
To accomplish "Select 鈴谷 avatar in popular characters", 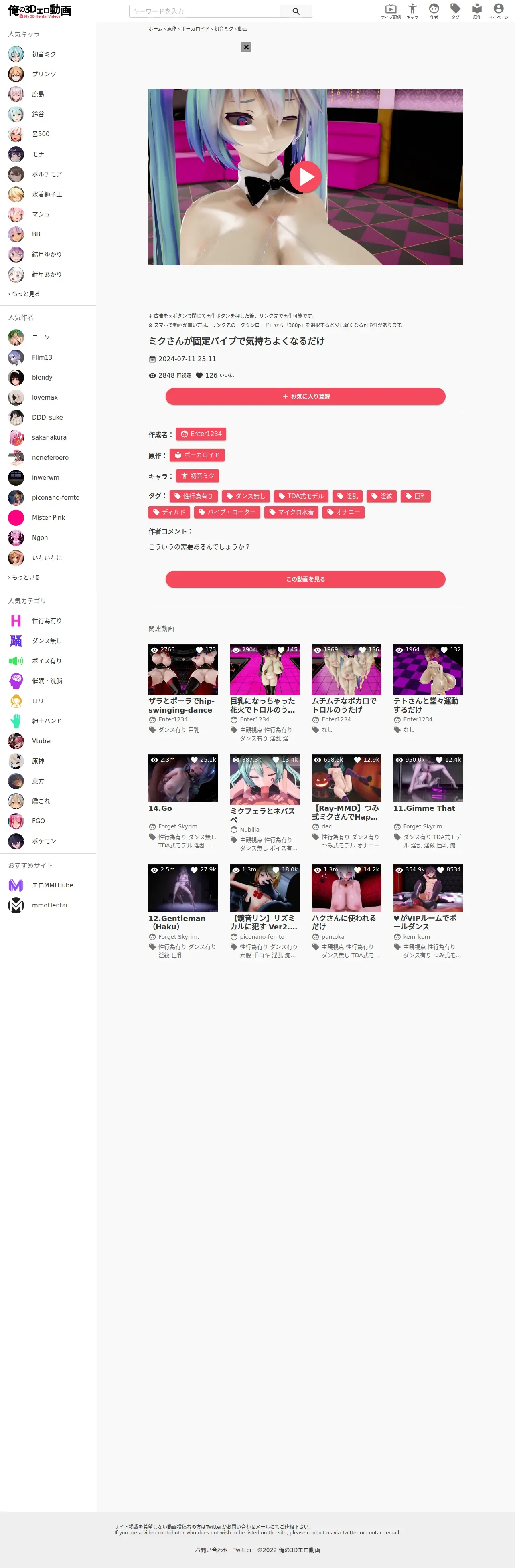I will (16, 115).
